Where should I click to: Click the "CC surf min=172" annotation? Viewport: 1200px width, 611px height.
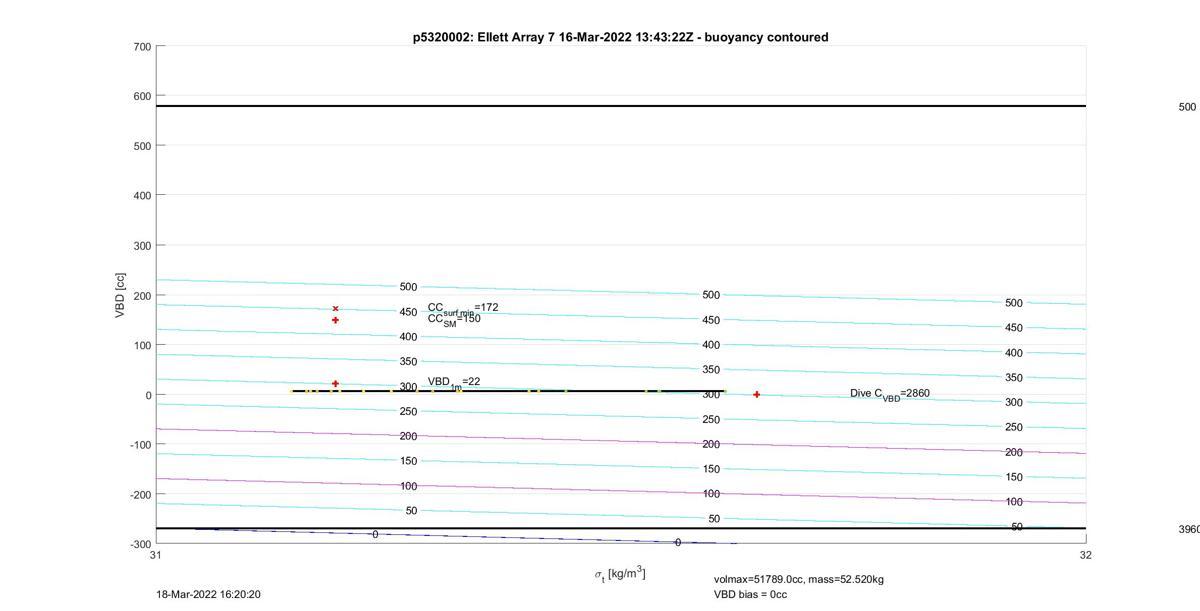(x=463, y=308)
